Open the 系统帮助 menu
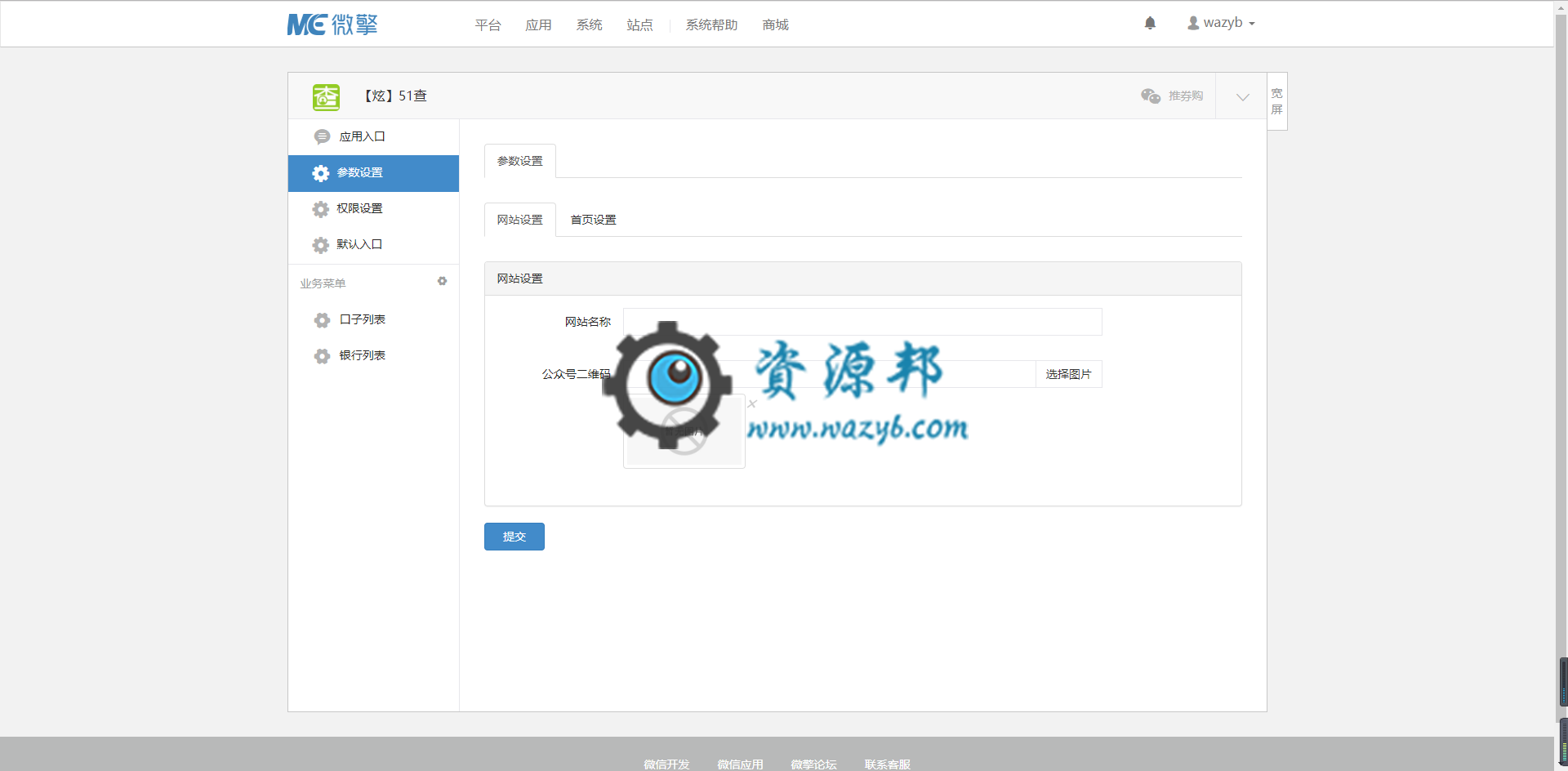The image size is (1568, 771). pyautogui.click(x=711, y=25)
